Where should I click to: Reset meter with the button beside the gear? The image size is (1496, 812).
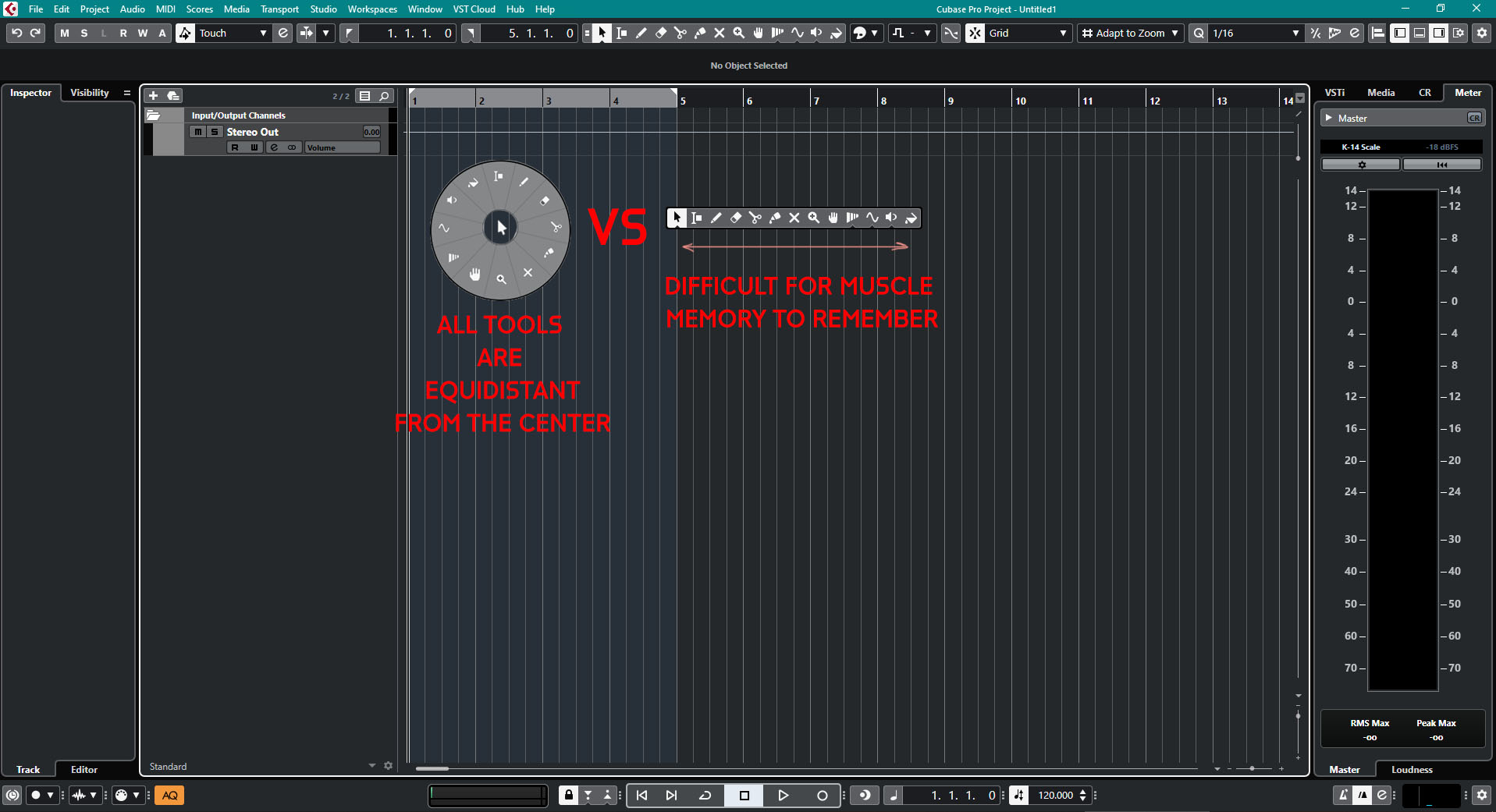[1441, 165]
